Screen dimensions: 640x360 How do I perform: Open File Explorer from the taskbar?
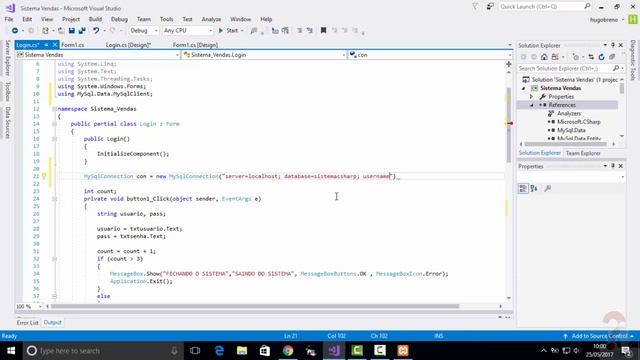[242, 351]
